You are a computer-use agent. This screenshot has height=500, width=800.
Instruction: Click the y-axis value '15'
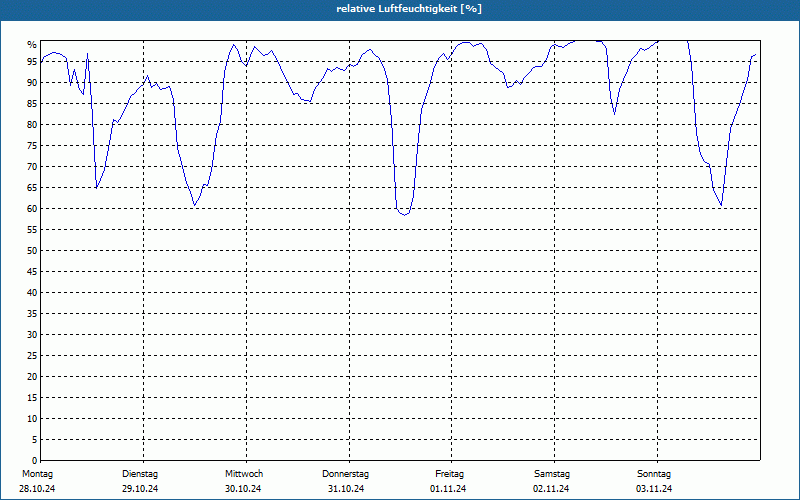(x=32, y=397)
